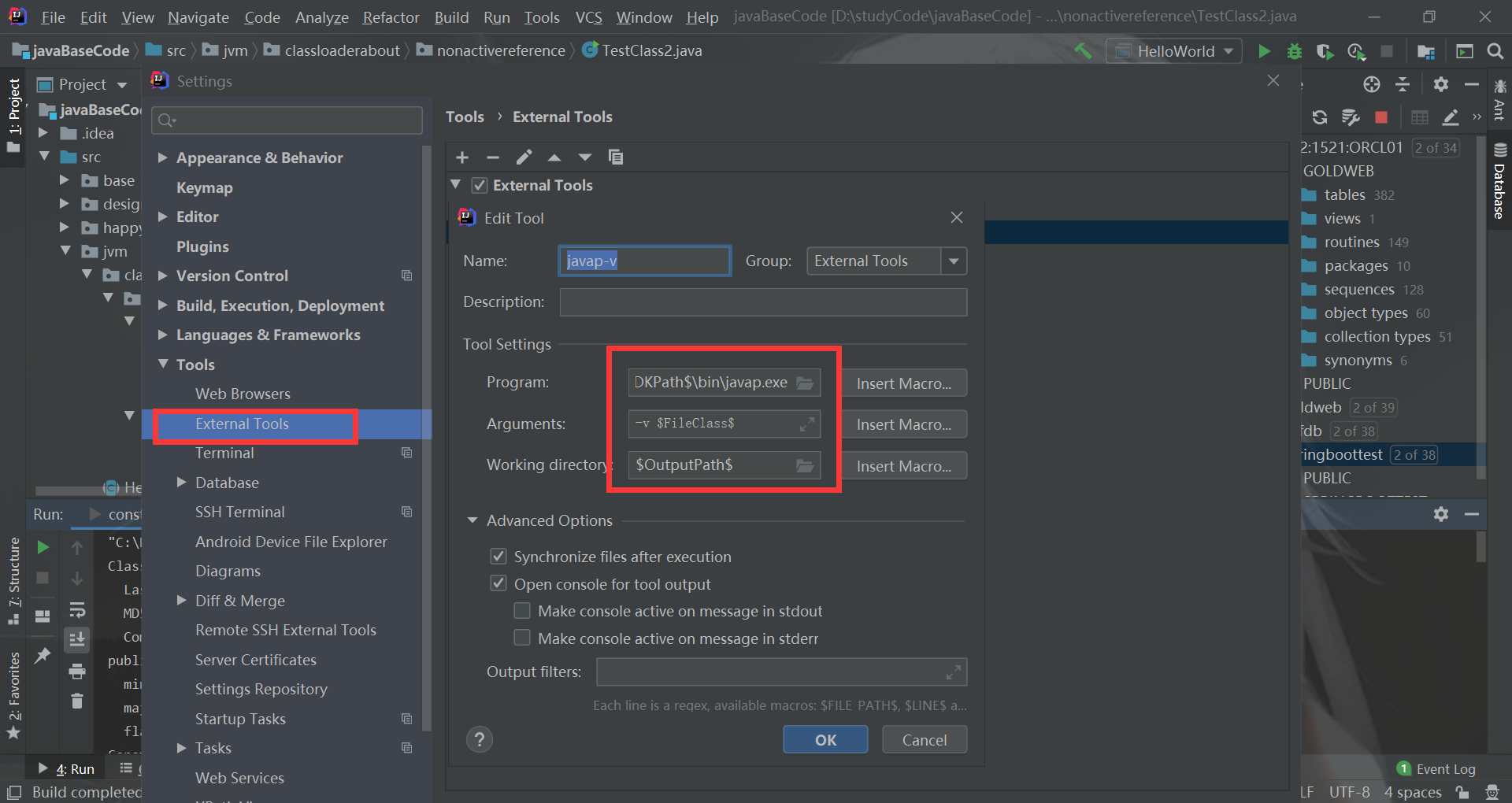Toggle the External Tools group checkbox
Image resolution: width=1512 pixels, height=803 pixels.
tap(480, 186)
